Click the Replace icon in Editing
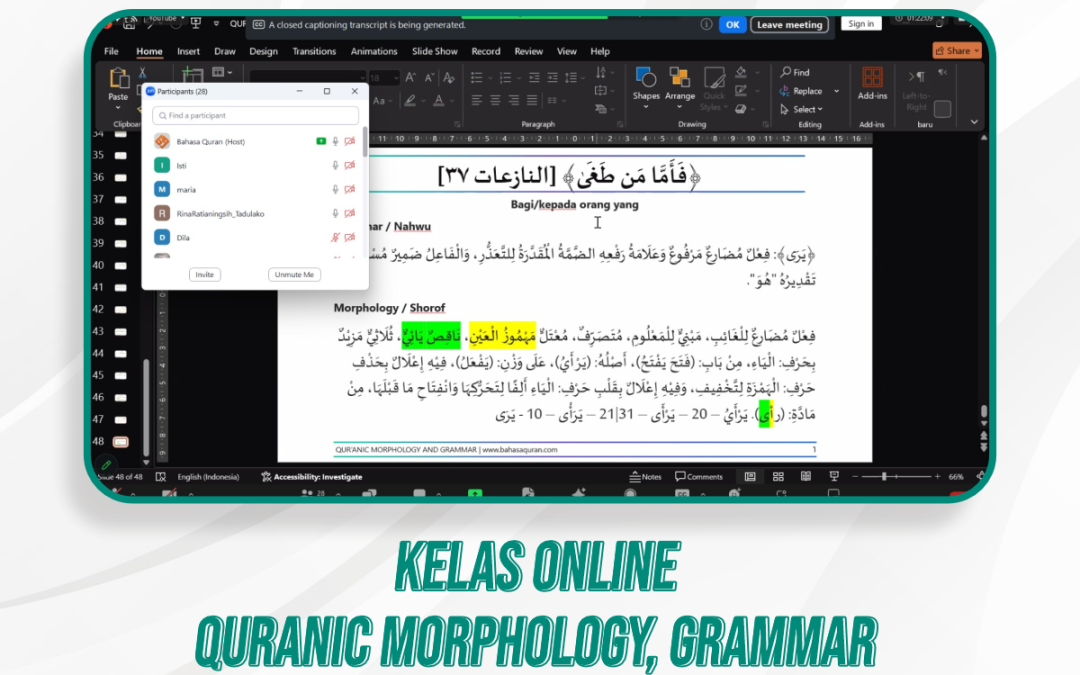This screenshot has width=1080, height=675. click(x=785, y=90)
